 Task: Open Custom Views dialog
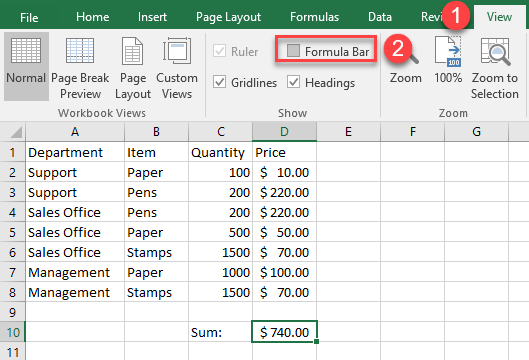[177, 68]
